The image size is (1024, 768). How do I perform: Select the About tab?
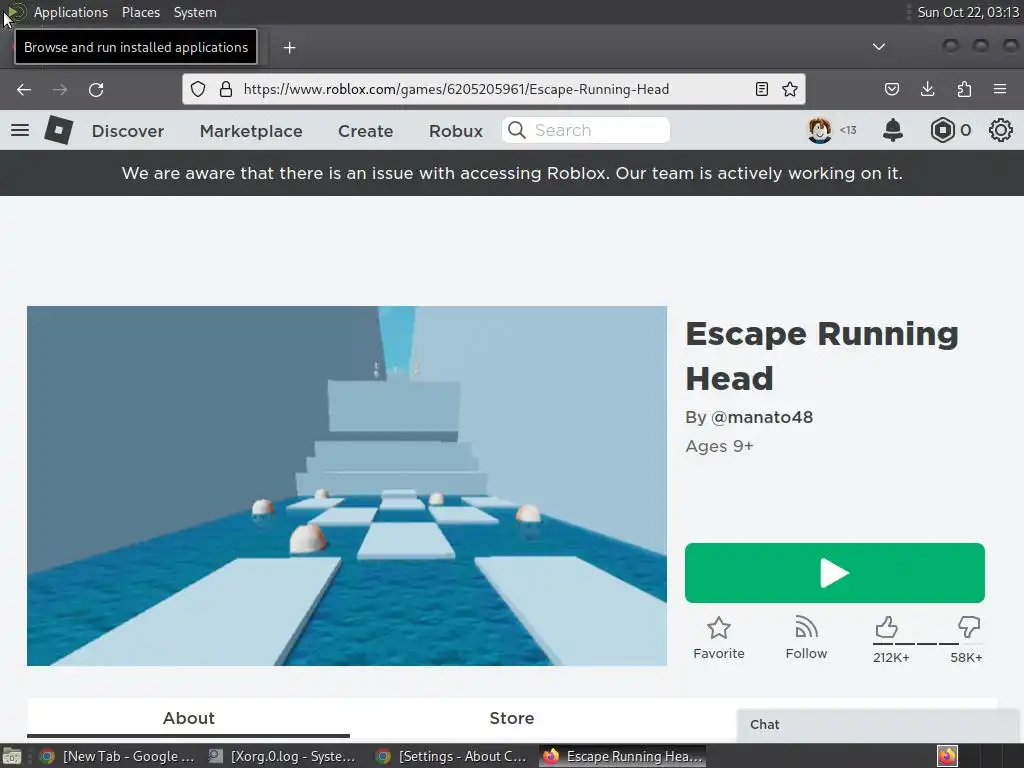[189, 718]
